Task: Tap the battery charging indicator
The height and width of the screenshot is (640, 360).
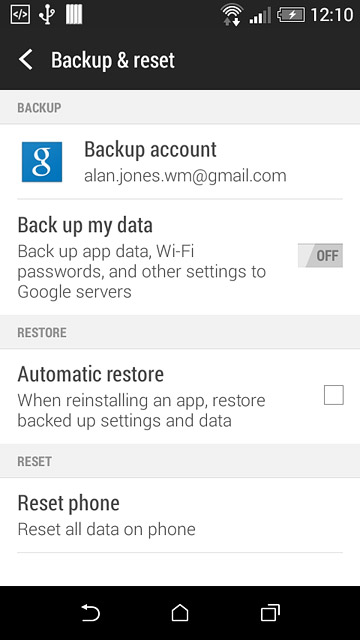Action: (291, 15)
